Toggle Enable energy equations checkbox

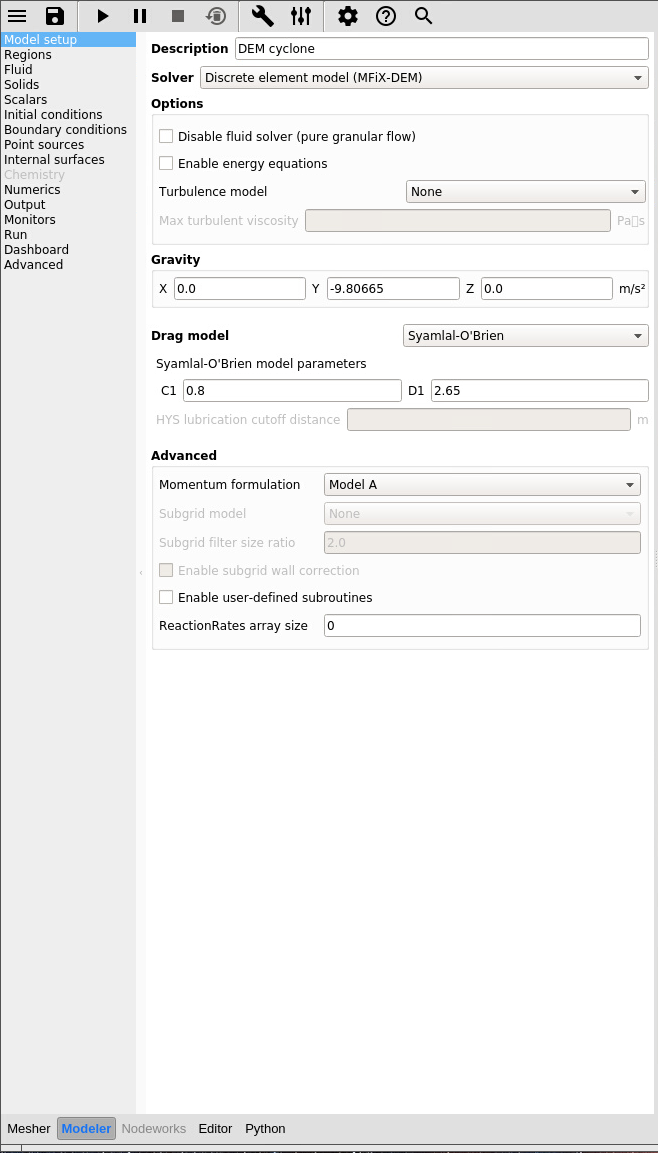click(x=166, y=163)
